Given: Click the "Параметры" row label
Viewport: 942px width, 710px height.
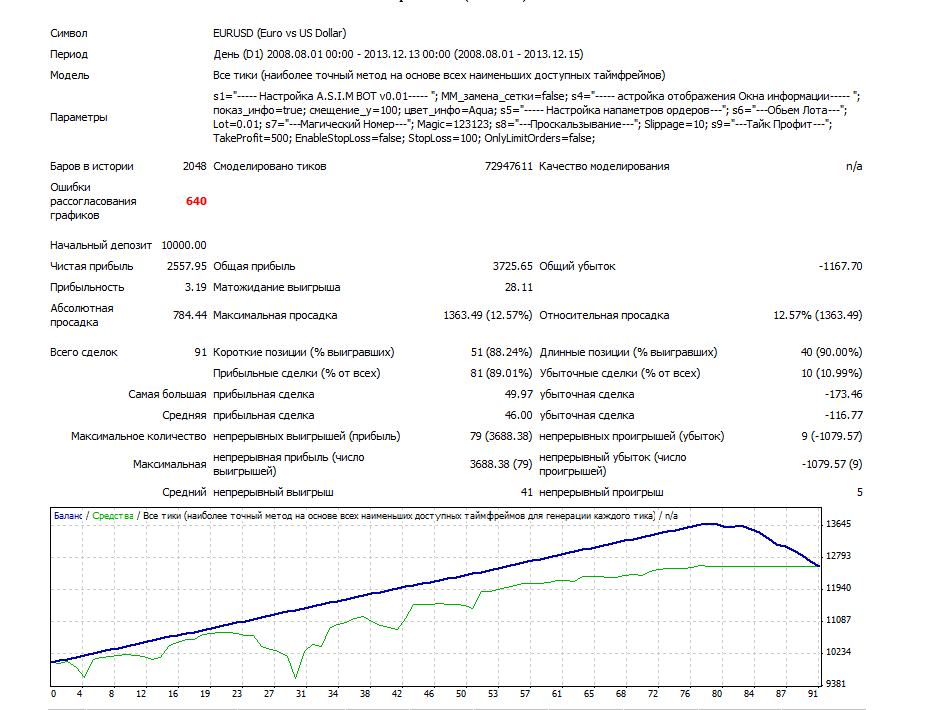Looking at the screenshot, I should [x=79, y=117].
